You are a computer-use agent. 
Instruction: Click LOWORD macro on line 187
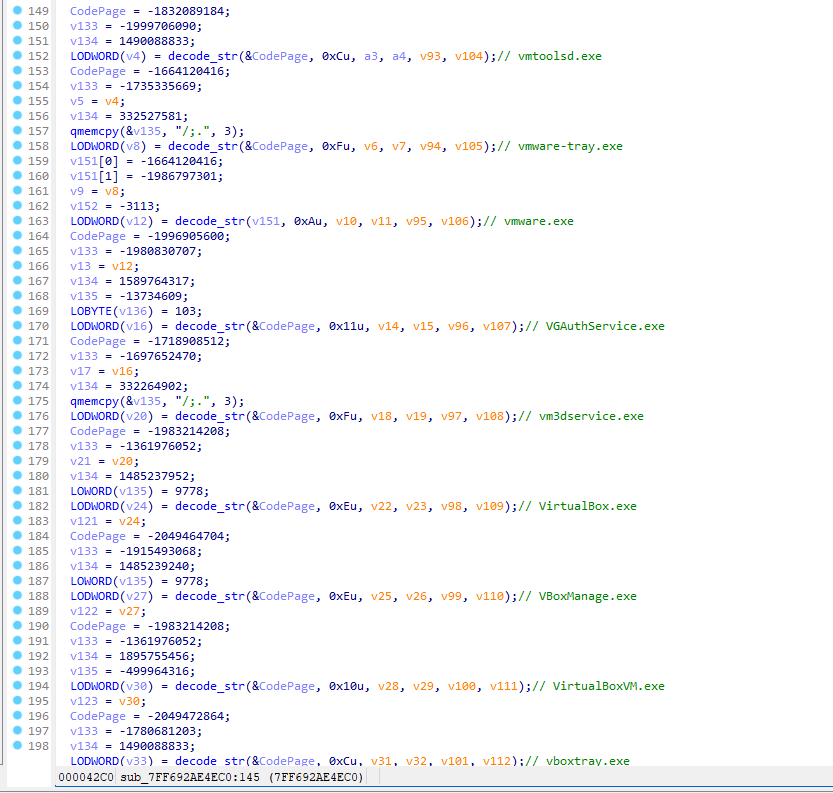(x=91, y=581)
